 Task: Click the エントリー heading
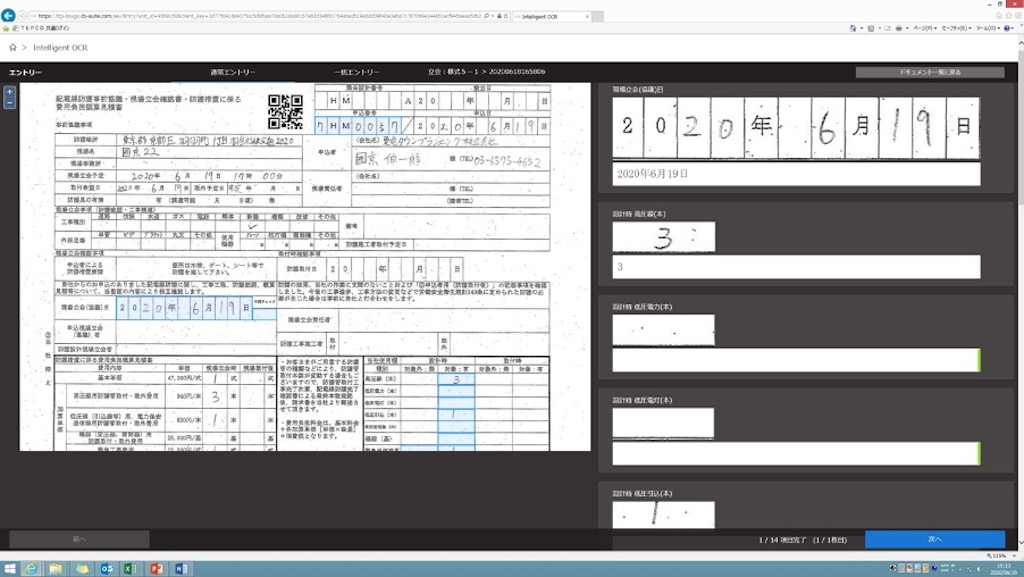click(x=25, y=72)
